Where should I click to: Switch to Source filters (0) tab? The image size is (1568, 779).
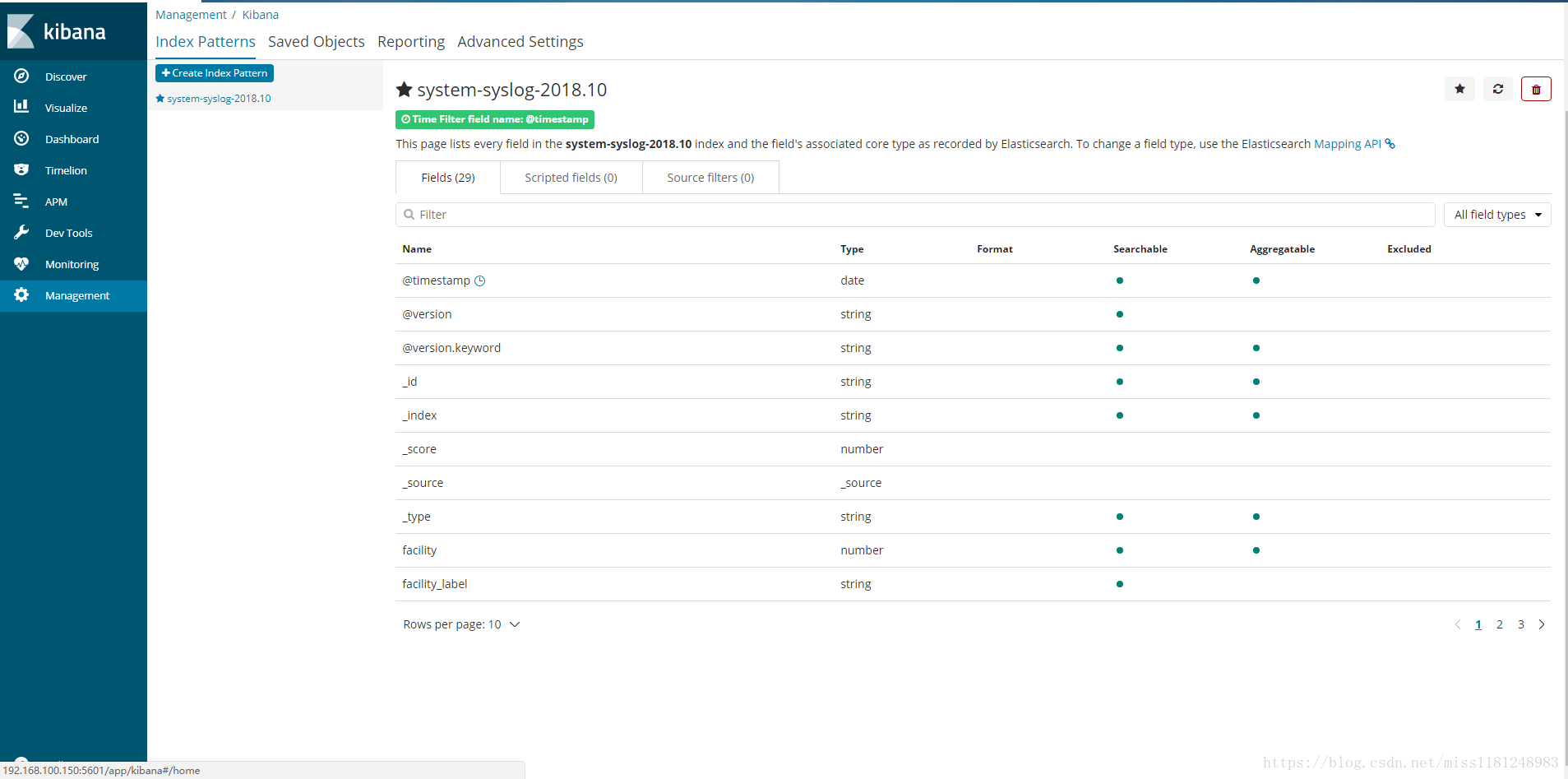tap(710, 178)
